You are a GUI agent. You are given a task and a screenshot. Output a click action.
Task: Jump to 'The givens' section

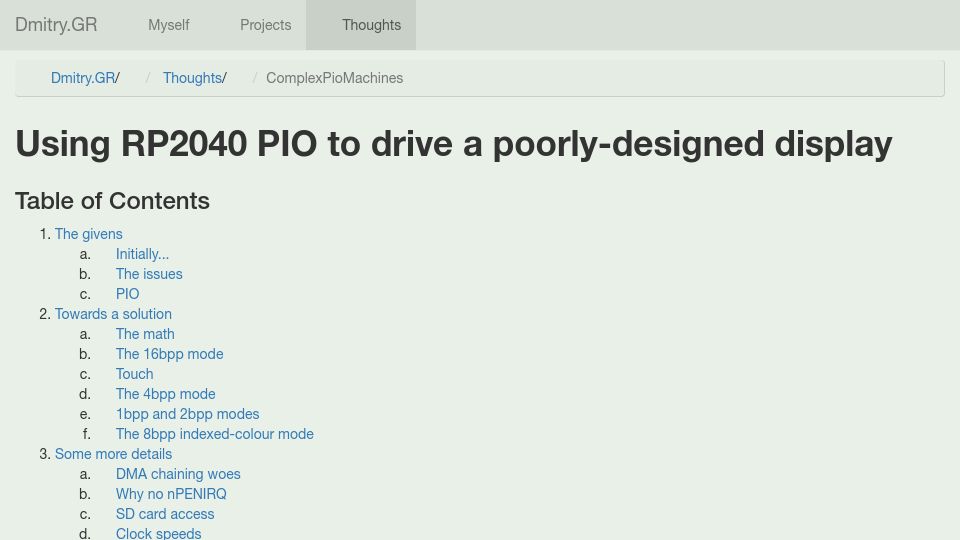(88, 234)
